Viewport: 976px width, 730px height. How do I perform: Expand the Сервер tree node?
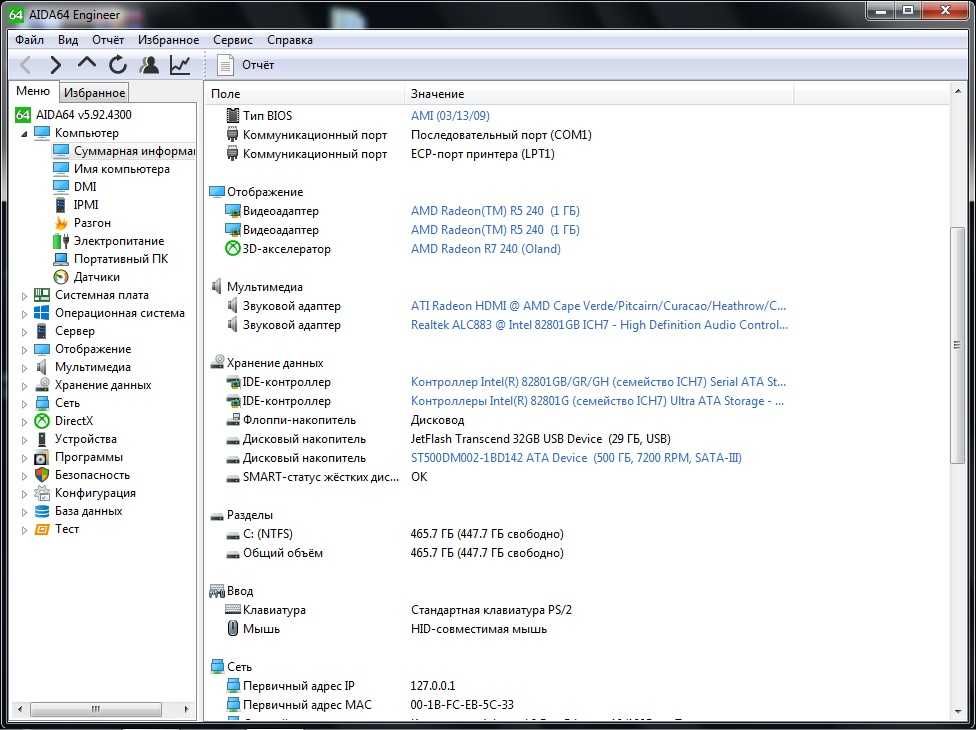click(x=24, y=332)
